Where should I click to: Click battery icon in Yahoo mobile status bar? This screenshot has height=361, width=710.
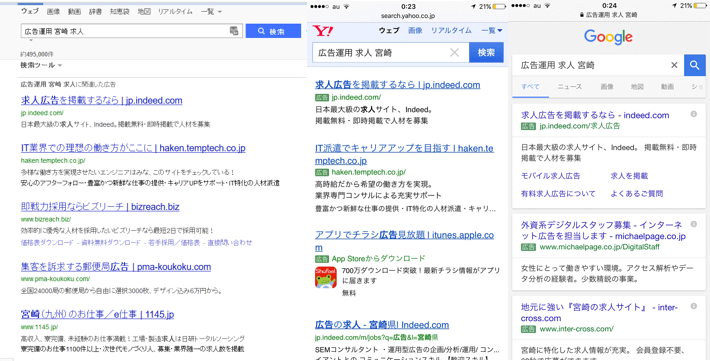[x=499, y=6]
